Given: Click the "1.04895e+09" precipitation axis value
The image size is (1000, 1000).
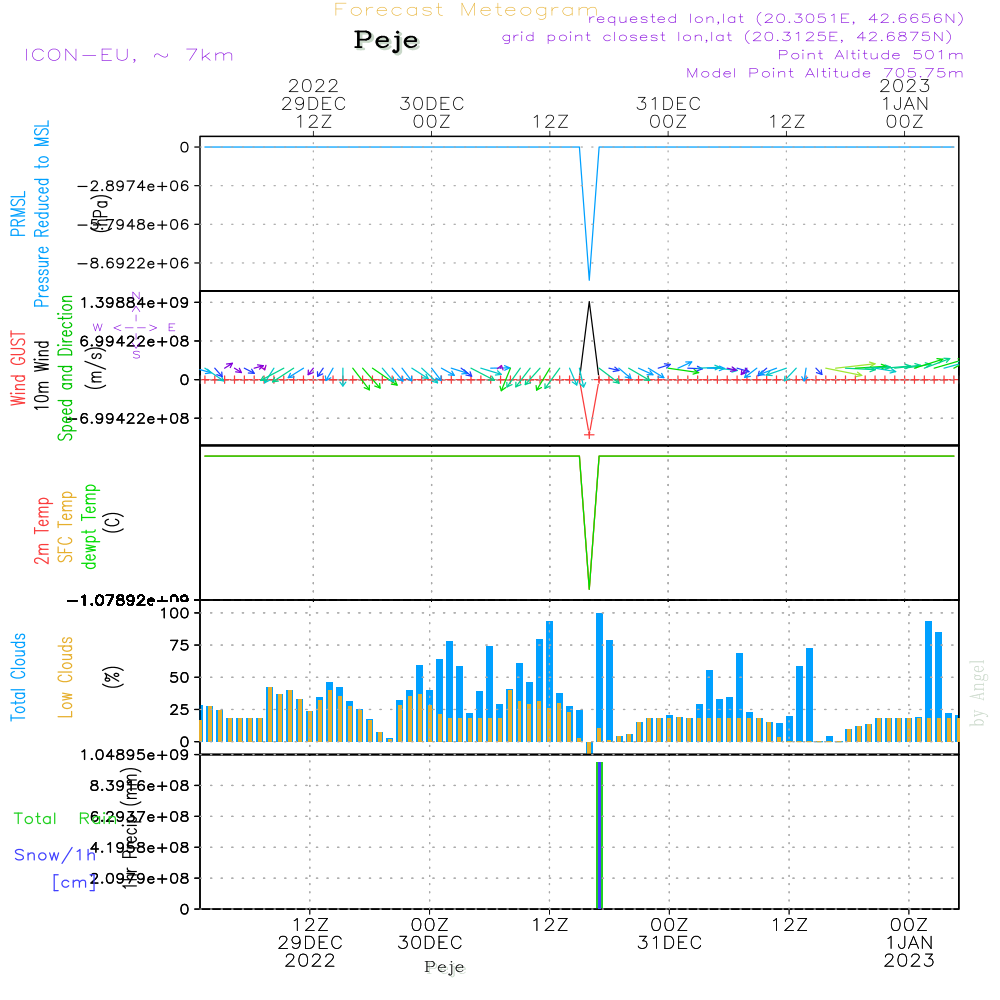Looking at the screenshot, I should pos(135,755).
